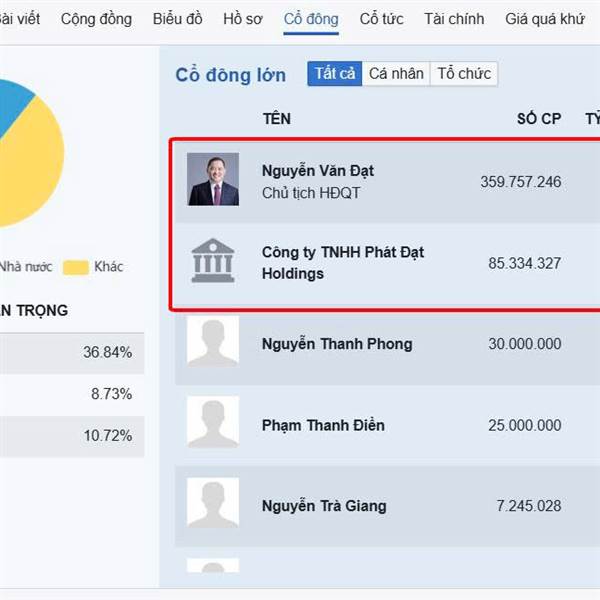
Task: Click share count 7.245.028
Action: (529, 506)
